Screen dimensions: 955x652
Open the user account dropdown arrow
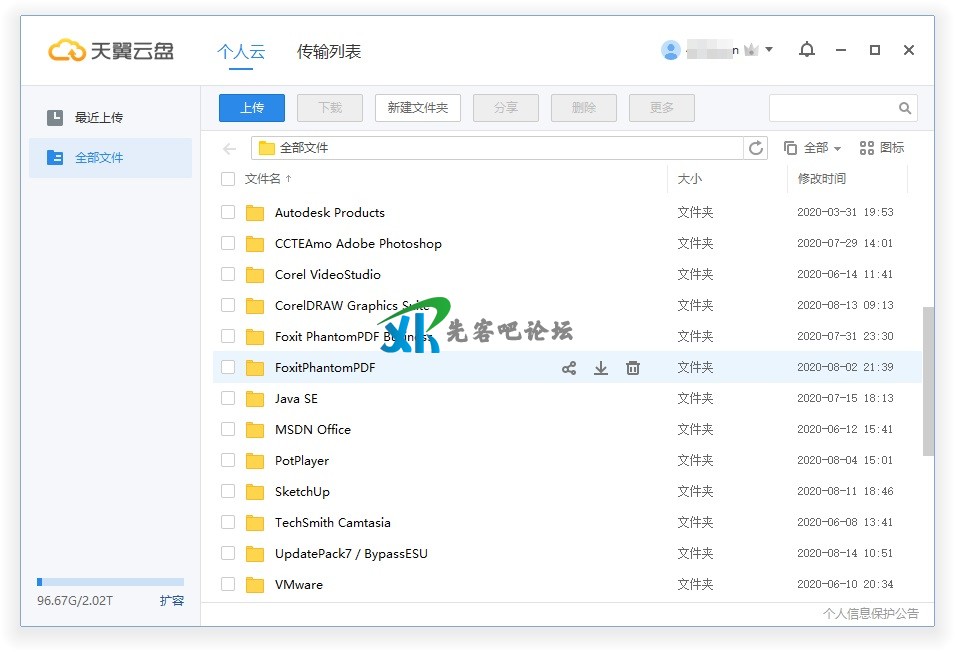[x=769, y=50]
